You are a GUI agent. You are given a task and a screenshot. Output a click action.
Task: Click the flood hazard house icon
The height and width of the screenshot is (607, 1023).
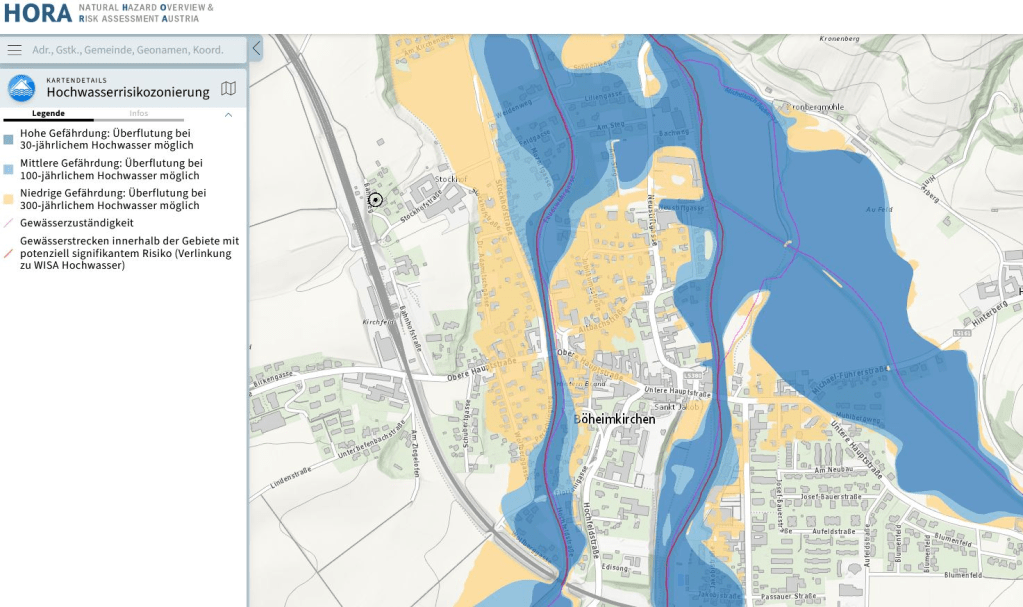point(21,88)
